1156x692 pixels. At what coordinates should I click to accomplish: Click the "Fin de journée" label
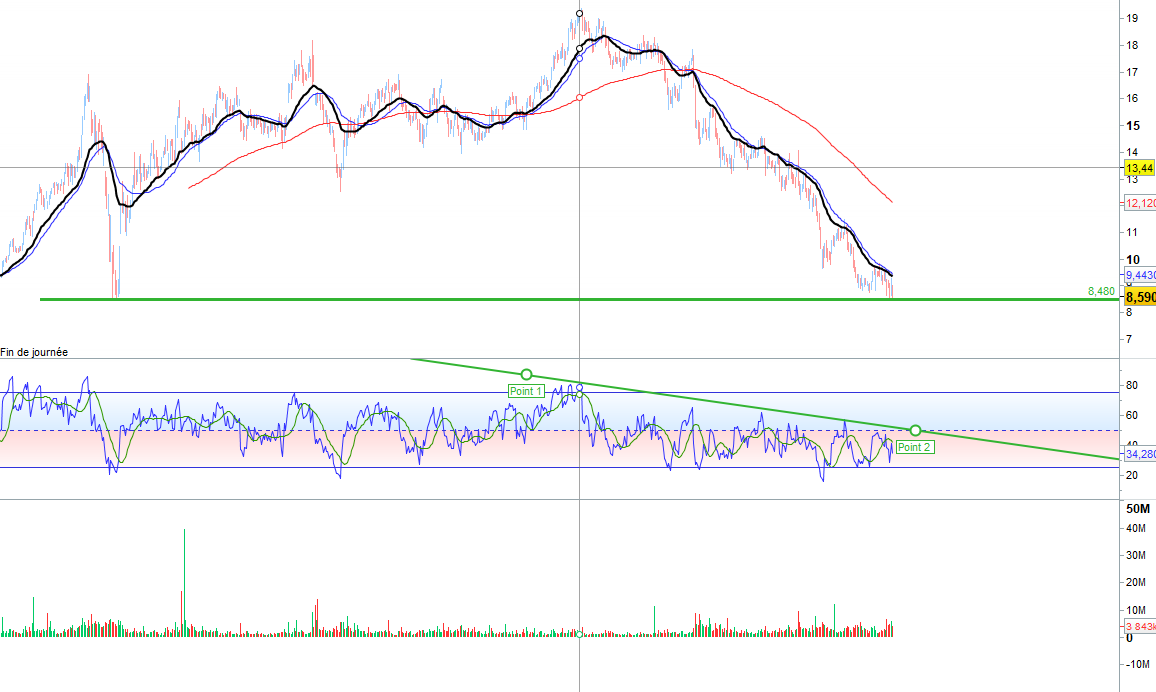[x=34, y=352]
